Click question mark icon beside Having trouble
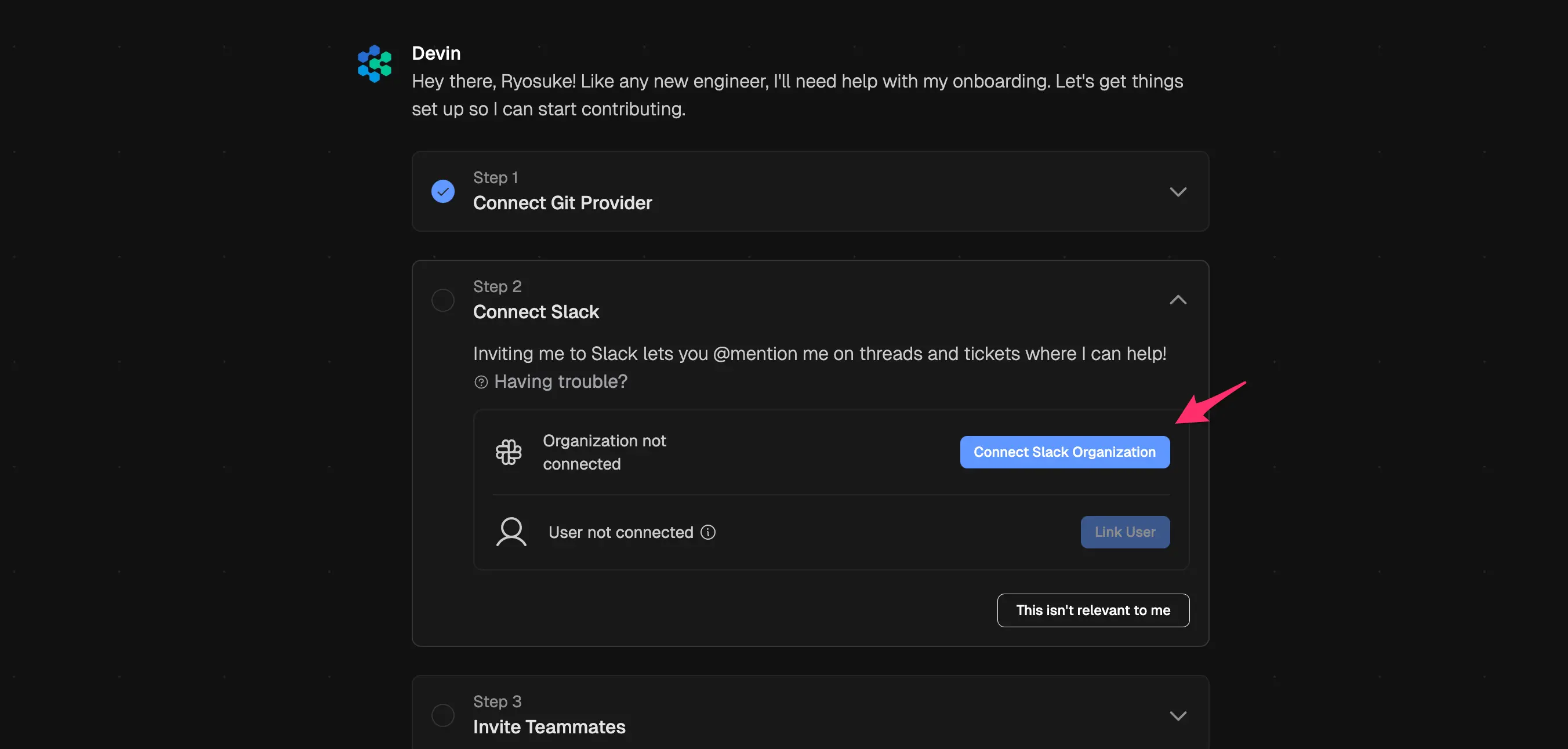Screen dimensions: 1568x749 pyautogui.click(x=481, y=381)
